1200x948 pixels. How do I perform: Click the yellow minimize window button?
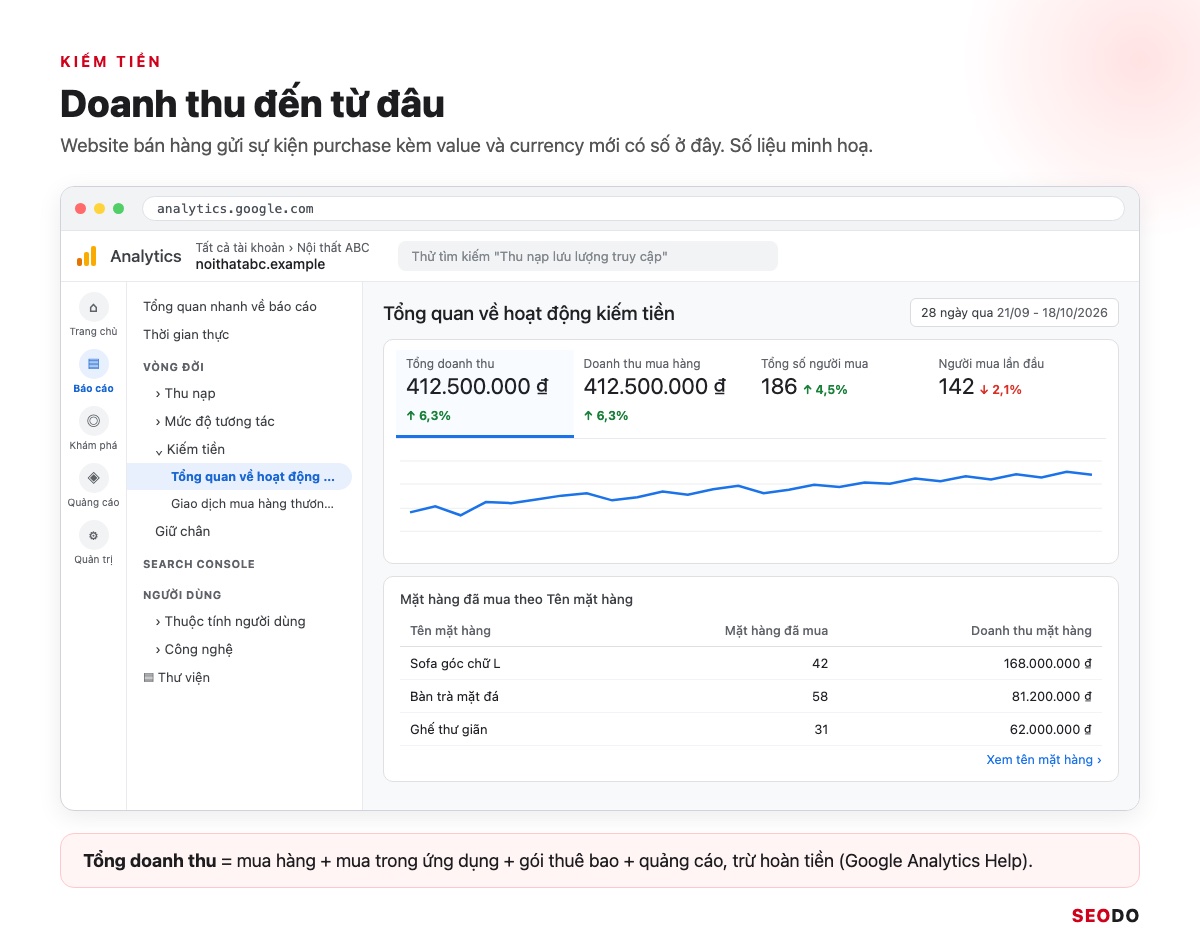point(99,209)
